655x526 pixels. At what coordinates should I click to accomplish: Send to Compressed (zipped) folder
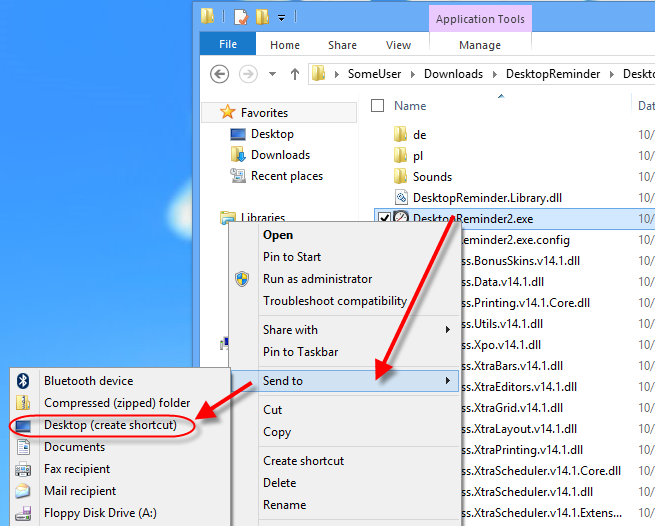[x=117, y=403]
